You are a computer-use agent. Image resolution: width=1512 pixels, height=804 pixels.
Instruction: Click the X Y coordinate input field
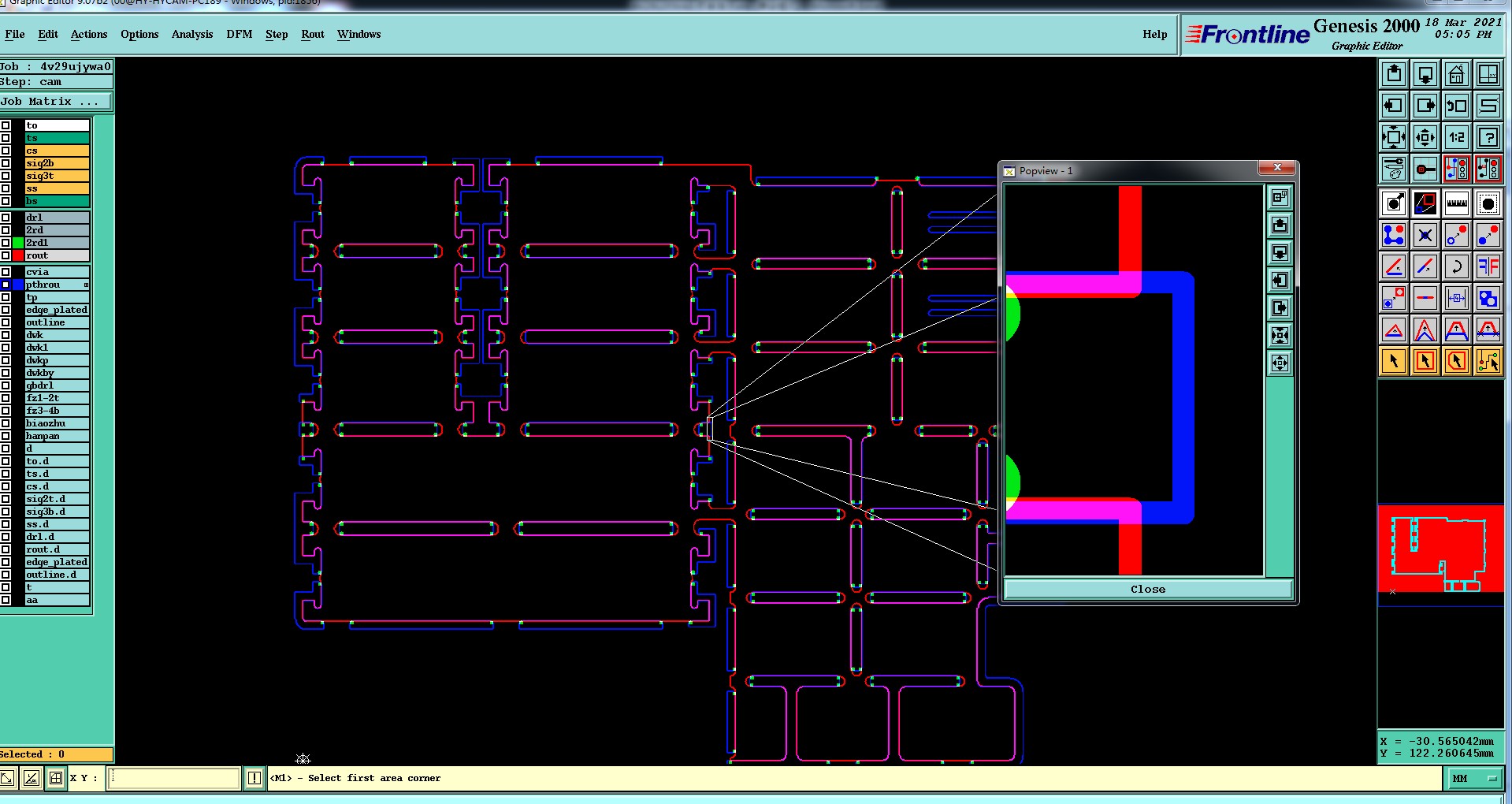tap(173, 778)
